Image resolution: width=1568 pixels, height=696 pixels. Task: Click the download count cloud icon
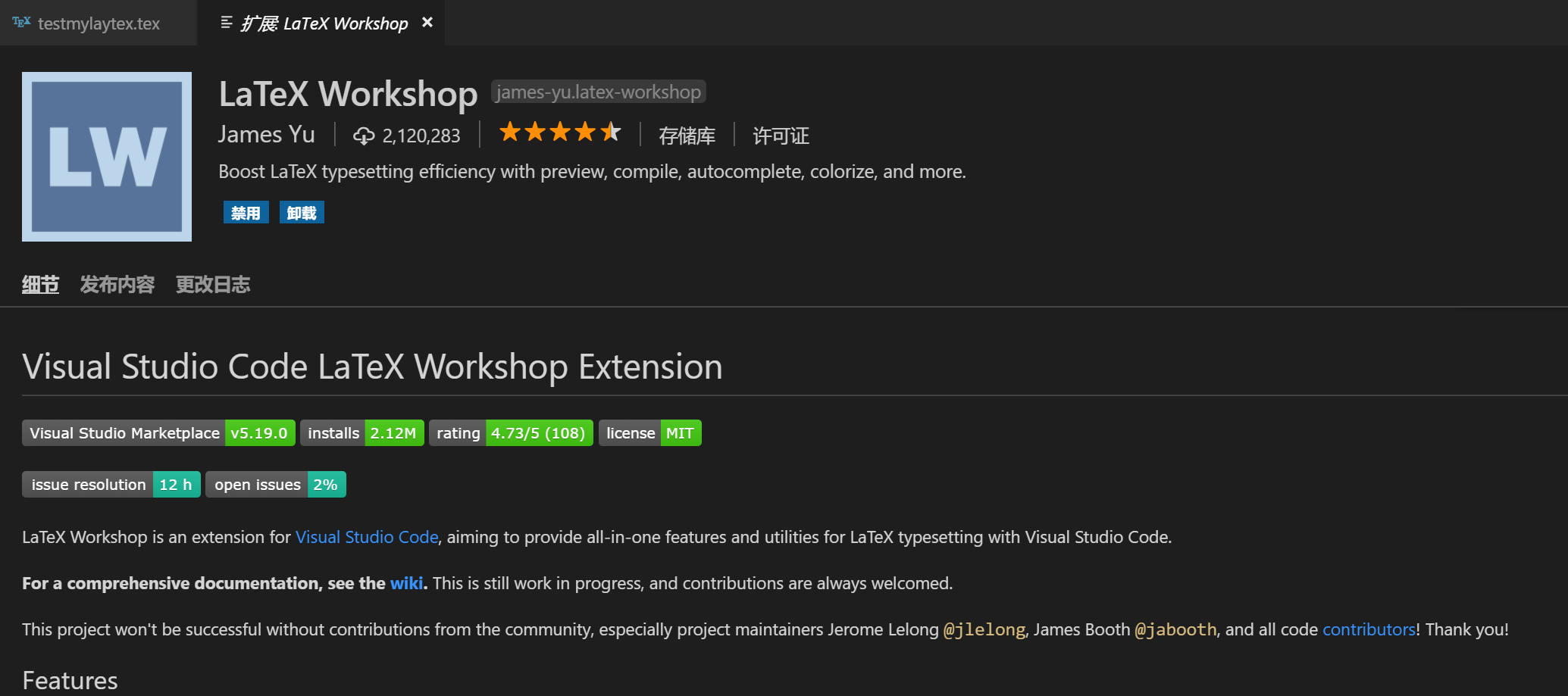point(365,135)
